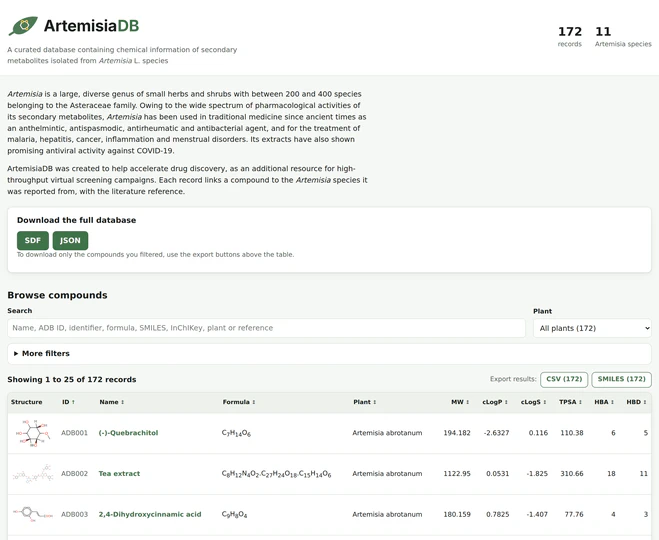Sort table by cLogP column
The height and width of the screenshot is (540, 659).
(495, 402)
